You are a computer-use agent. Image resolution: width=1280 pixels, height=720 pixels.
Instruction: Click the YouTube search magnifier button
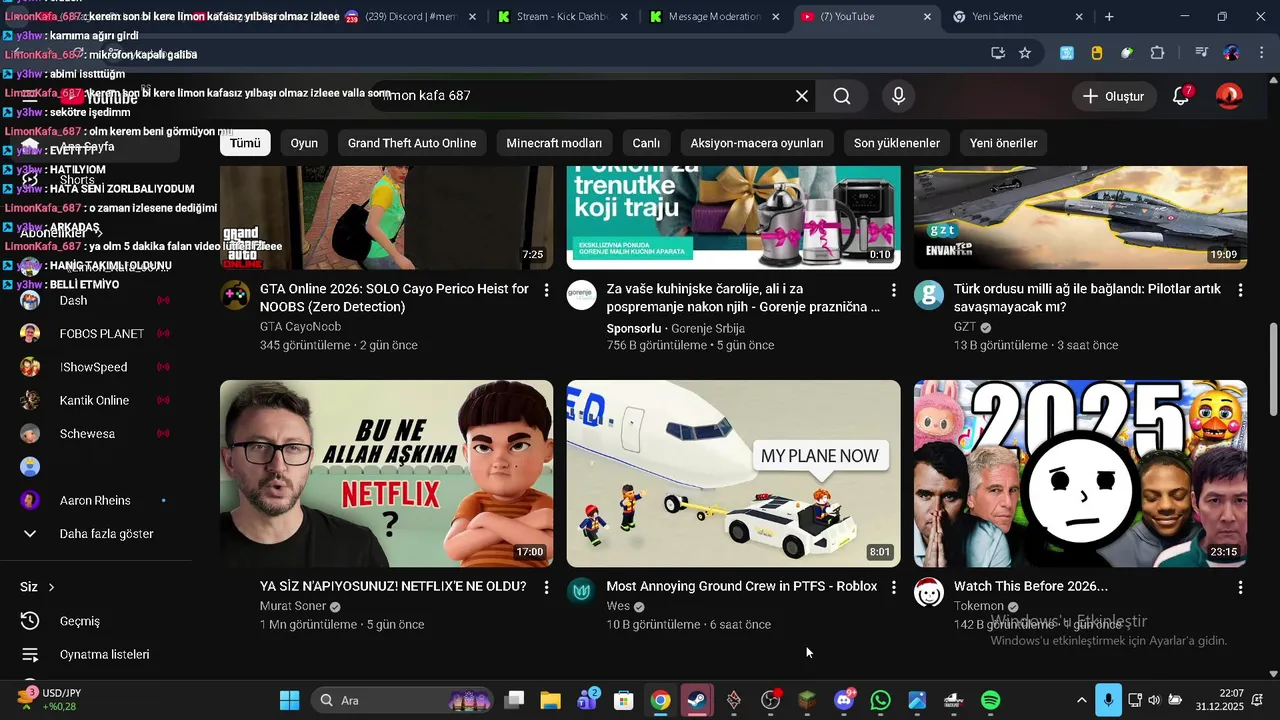[842, 96]
